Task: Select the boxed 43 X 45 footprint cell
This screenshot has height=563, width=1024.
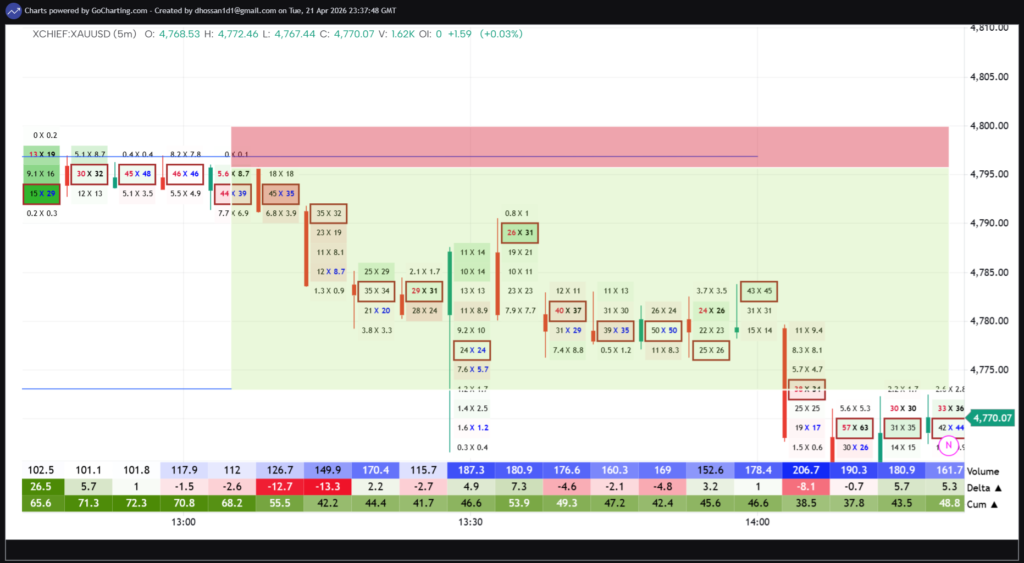Action: click(760, 291)
